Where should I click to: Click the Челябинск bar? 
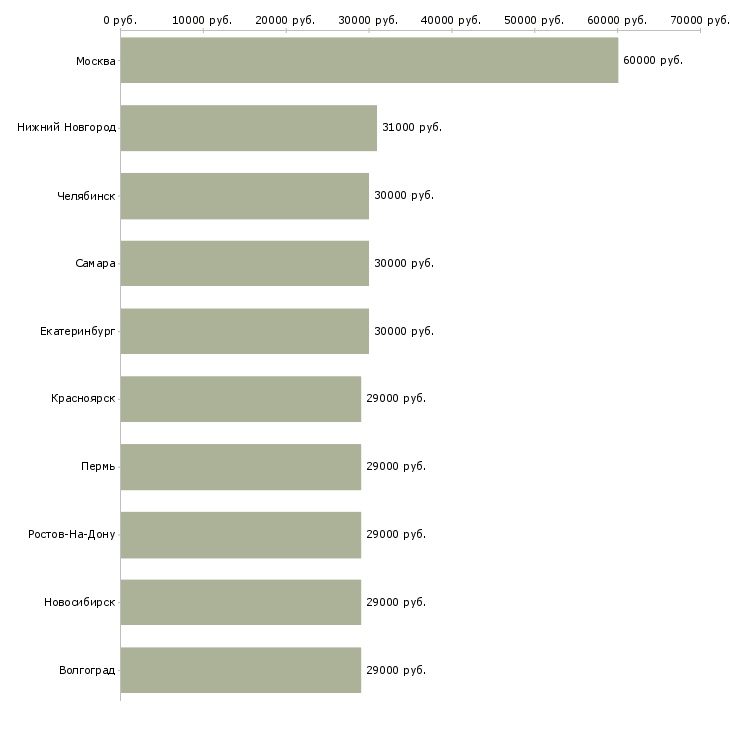coord(244,196)
